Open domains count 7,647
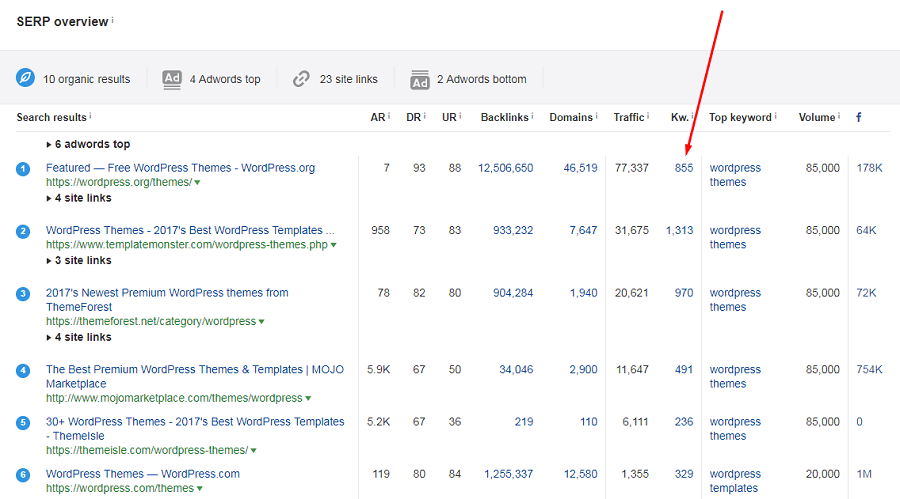The width and height of the screenshot is (900, 499). coord(583,230)
